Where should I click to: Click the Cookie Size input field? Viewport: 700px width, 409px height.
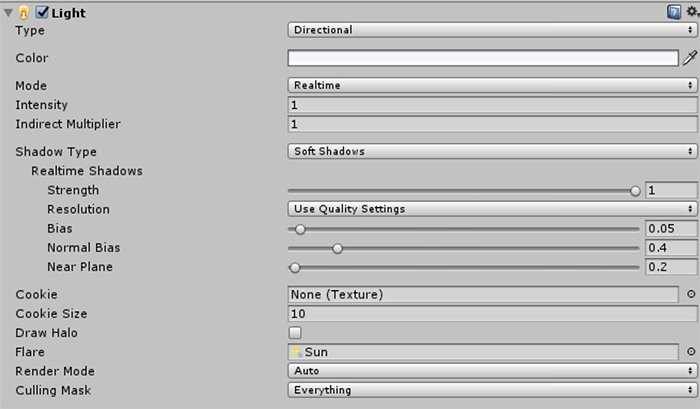[492, 314]
